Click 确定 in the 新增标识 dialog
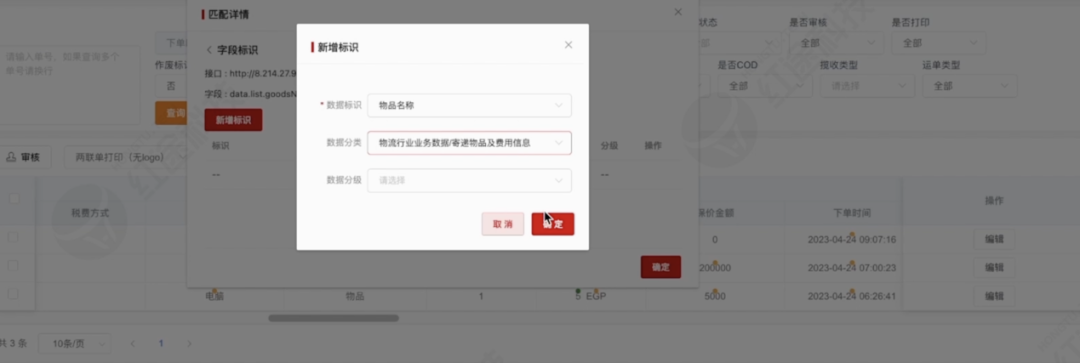This screenshot has width=1080, height=363. click(553, 224)
